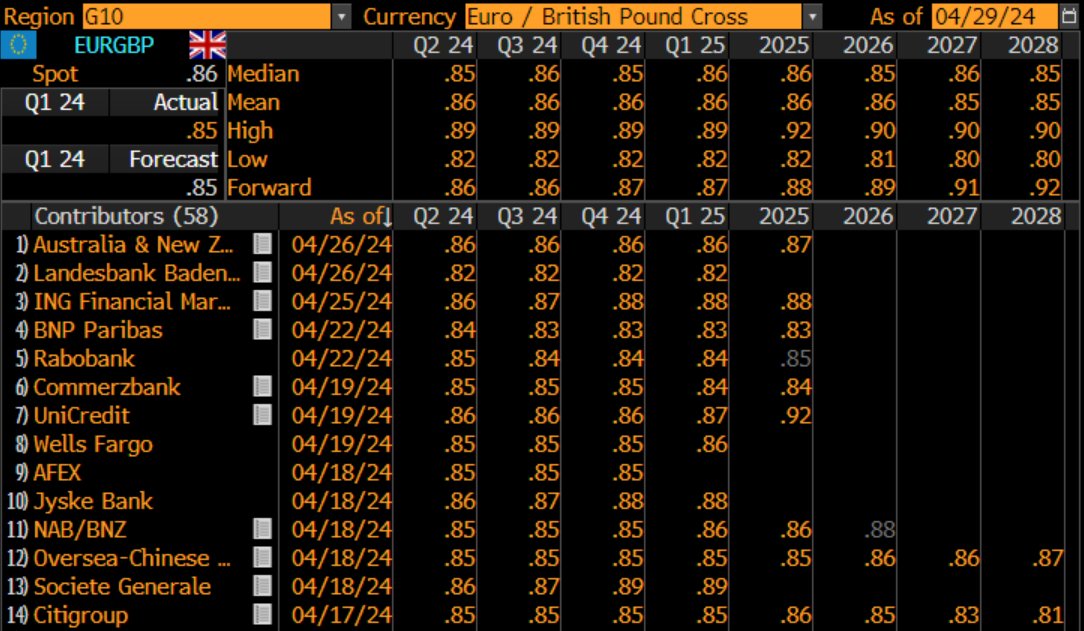Expand the Currency dropdown arrow
The width and height of the screenshot is (1084, 631).
[x=812, y=16]
